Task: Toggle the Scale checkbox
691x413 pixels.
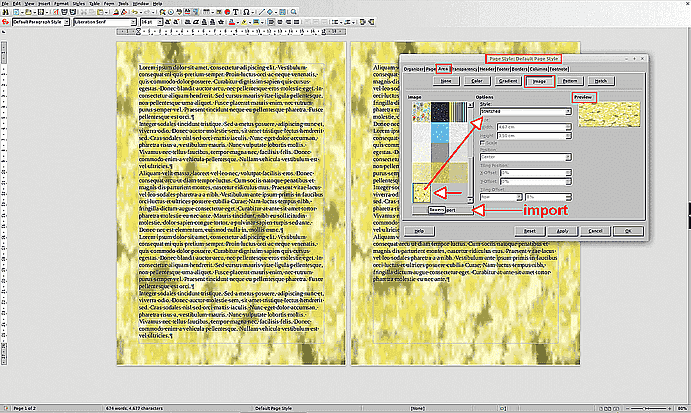Action: click(483, 143)
